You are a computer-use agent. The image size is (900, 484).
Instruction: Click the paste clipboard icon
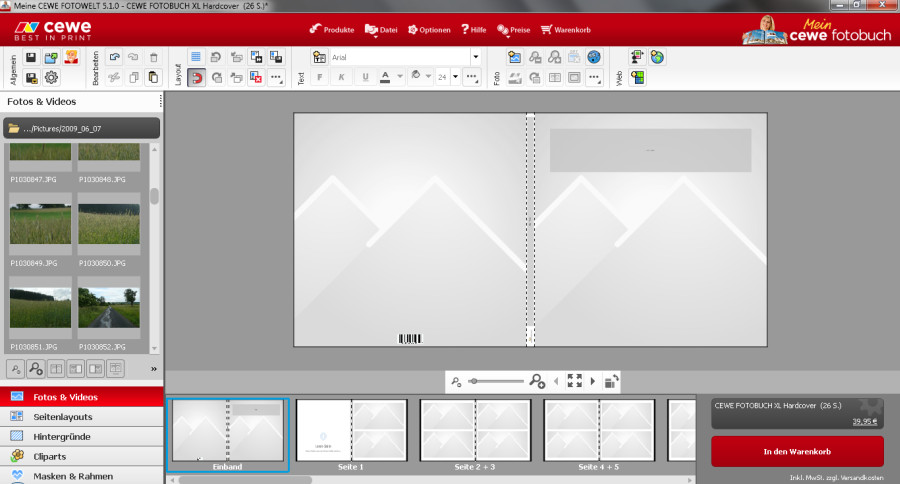[153, 77]
